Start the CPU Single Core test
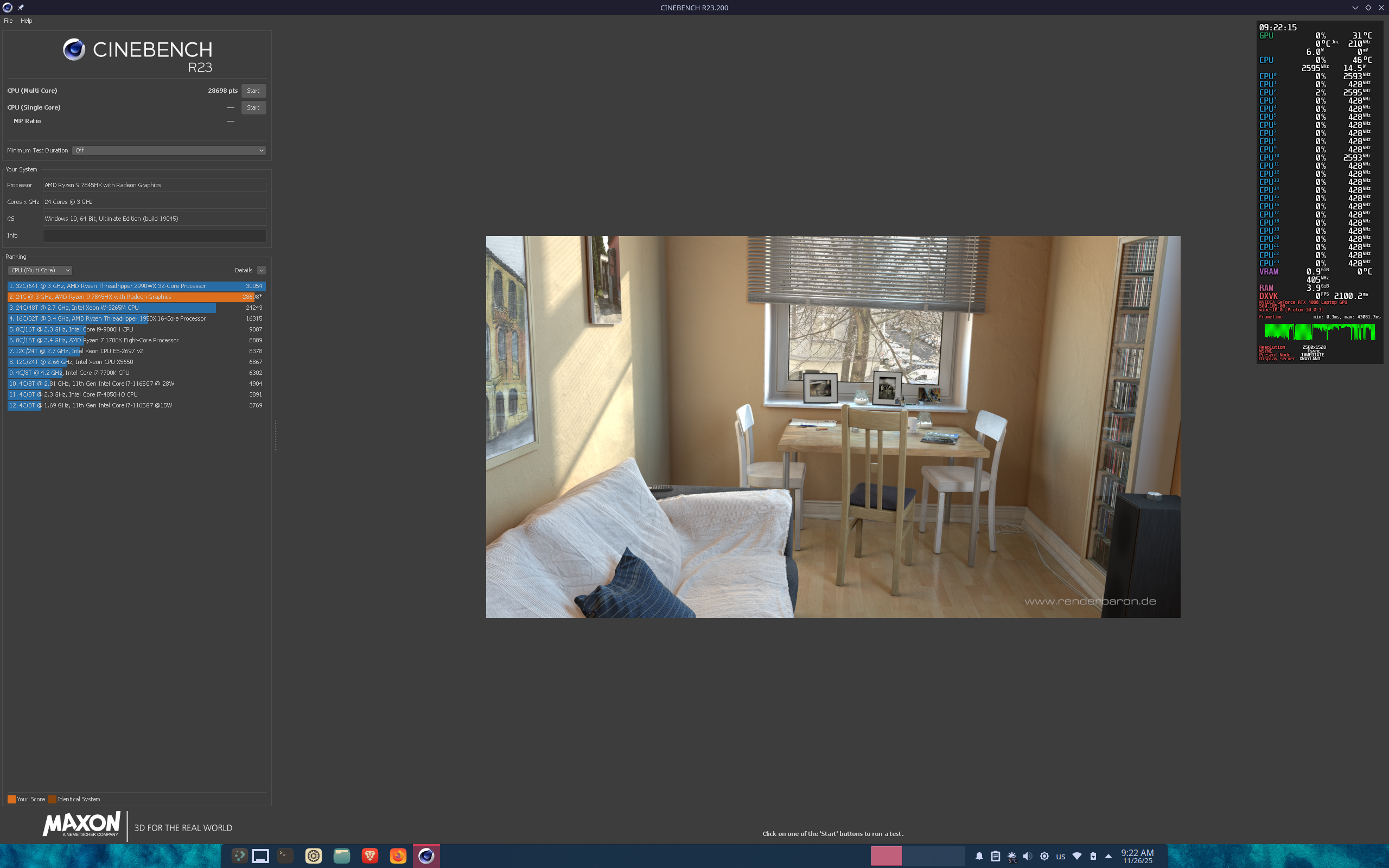Viewport: 1389px width, 868px height. click(x=253, y=107)
